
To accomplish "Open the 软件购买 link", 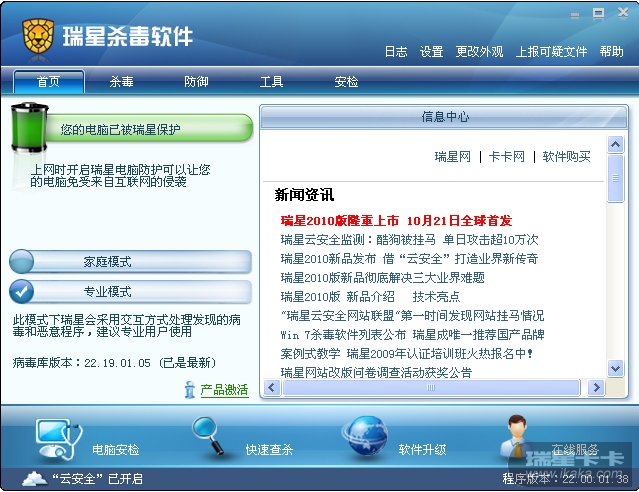I will coord(566,157).
